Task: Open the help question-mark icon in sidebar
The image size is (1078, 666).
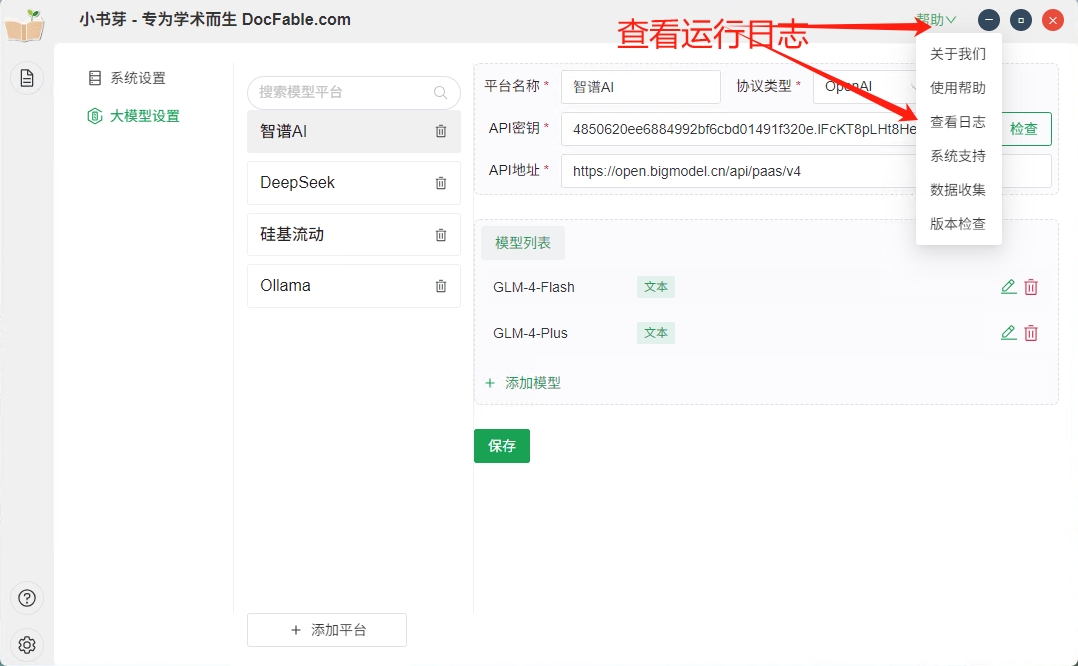Action: pyautogui.click(x=27, y=598)
